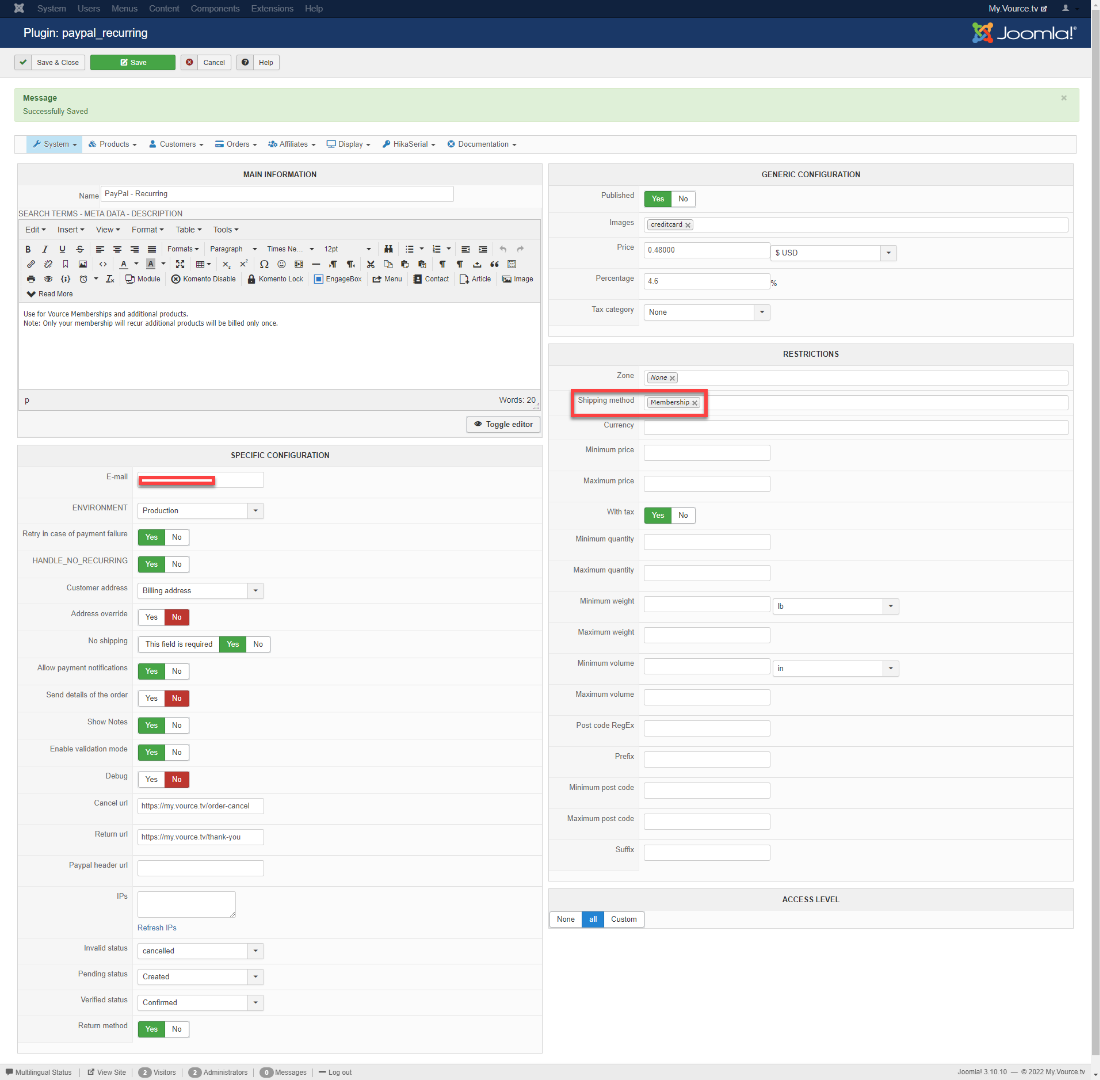This screenshot has height=1080, width=1100.
Task: Apply bold formatting in editor
Action: [x=28, y=249]
